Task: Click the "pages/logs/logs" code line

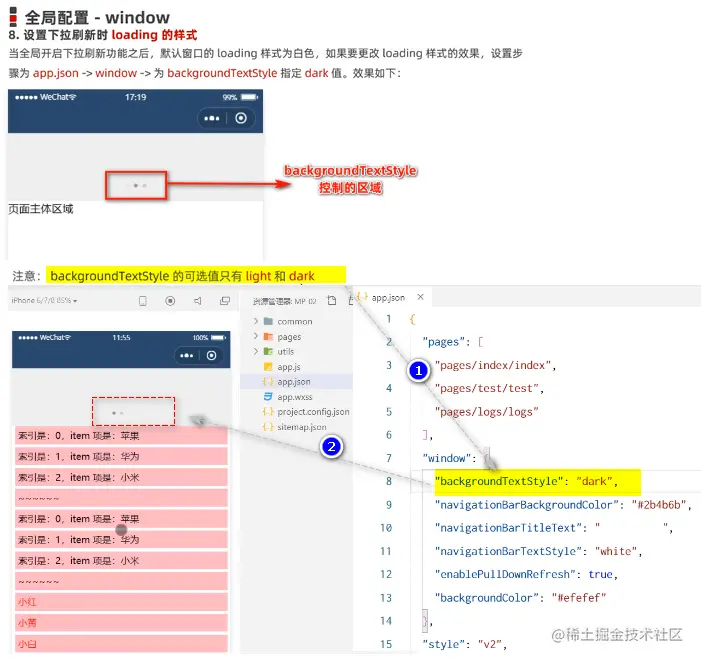Action: (486, 412)
